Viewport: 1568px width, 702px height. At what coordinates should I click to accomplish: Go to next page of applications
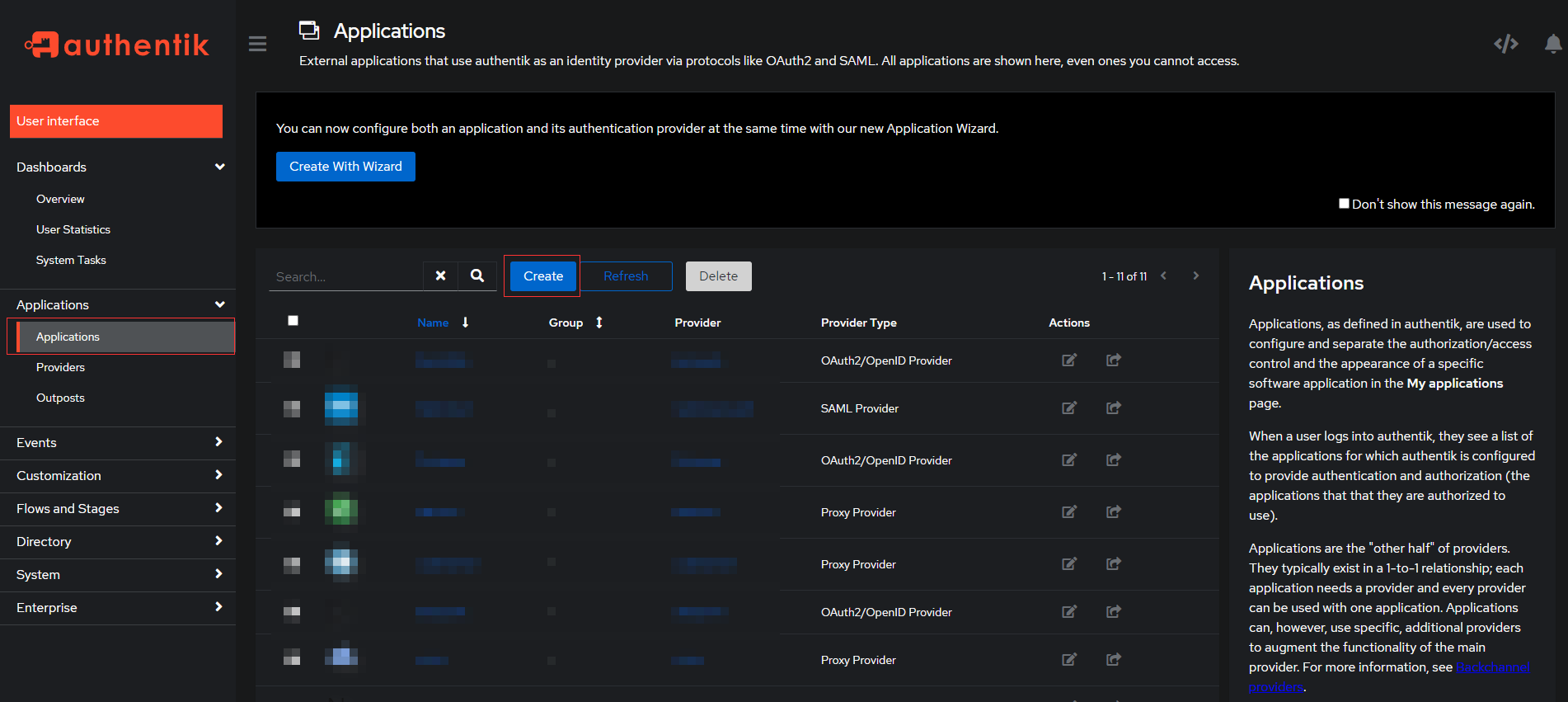tap(1196, 276)
